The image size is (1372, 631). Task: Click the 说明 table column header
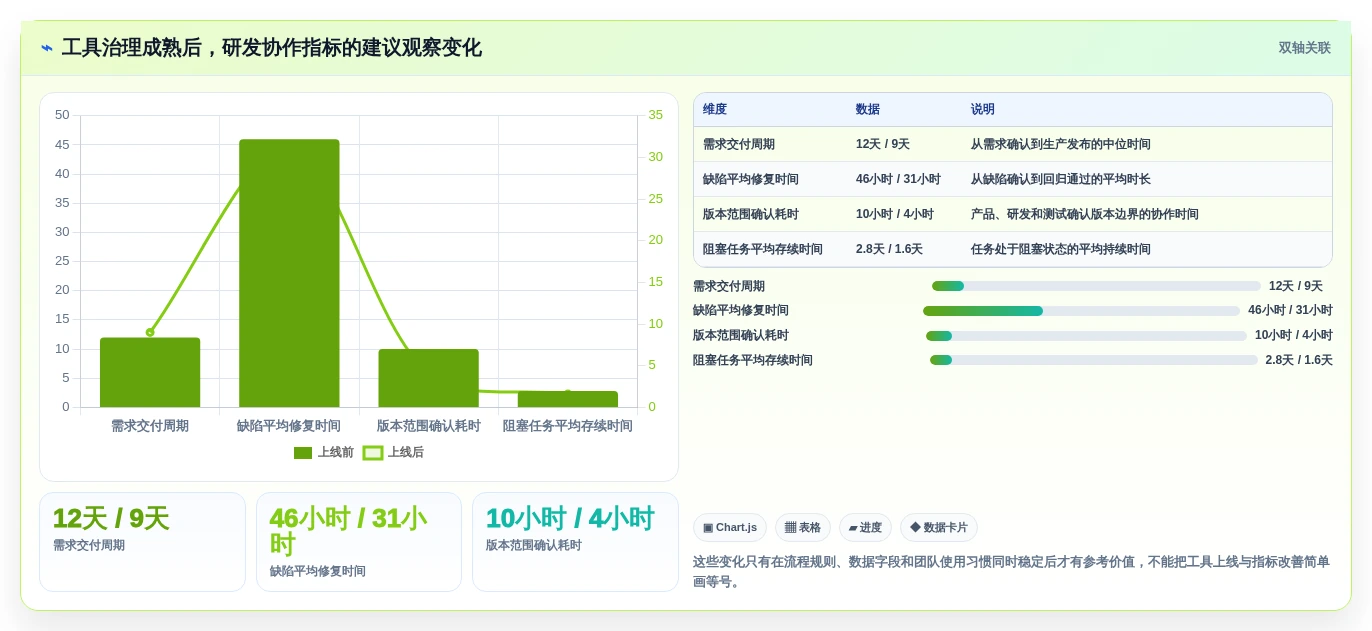coord(983,110)
